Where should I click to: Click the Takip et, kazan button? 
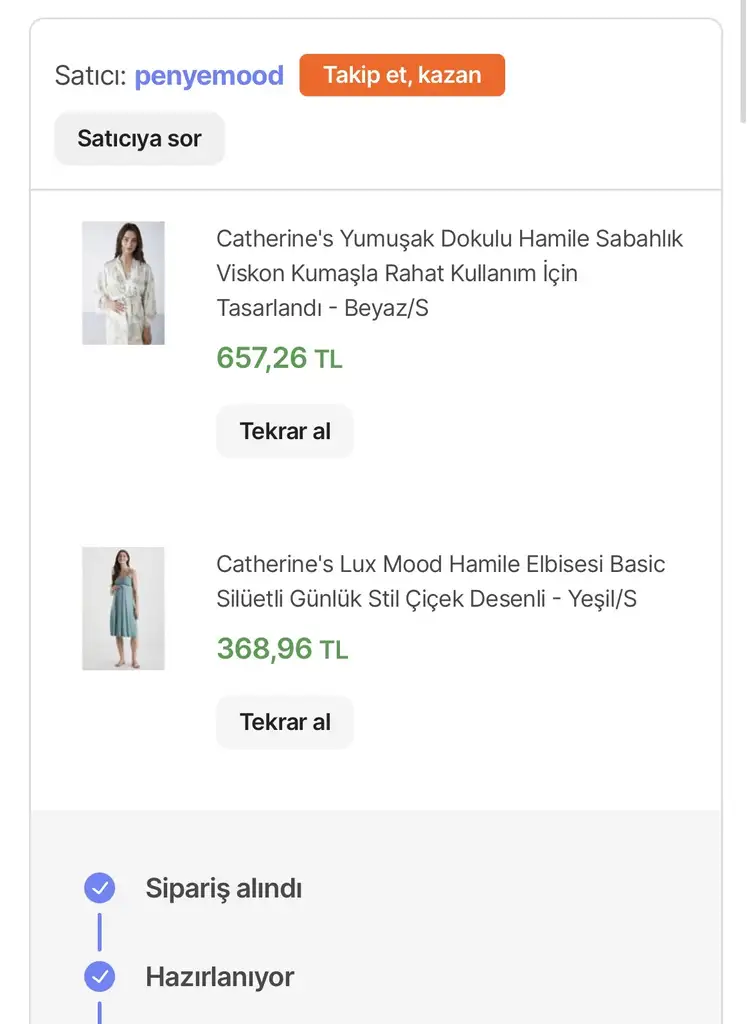[402, 75]
